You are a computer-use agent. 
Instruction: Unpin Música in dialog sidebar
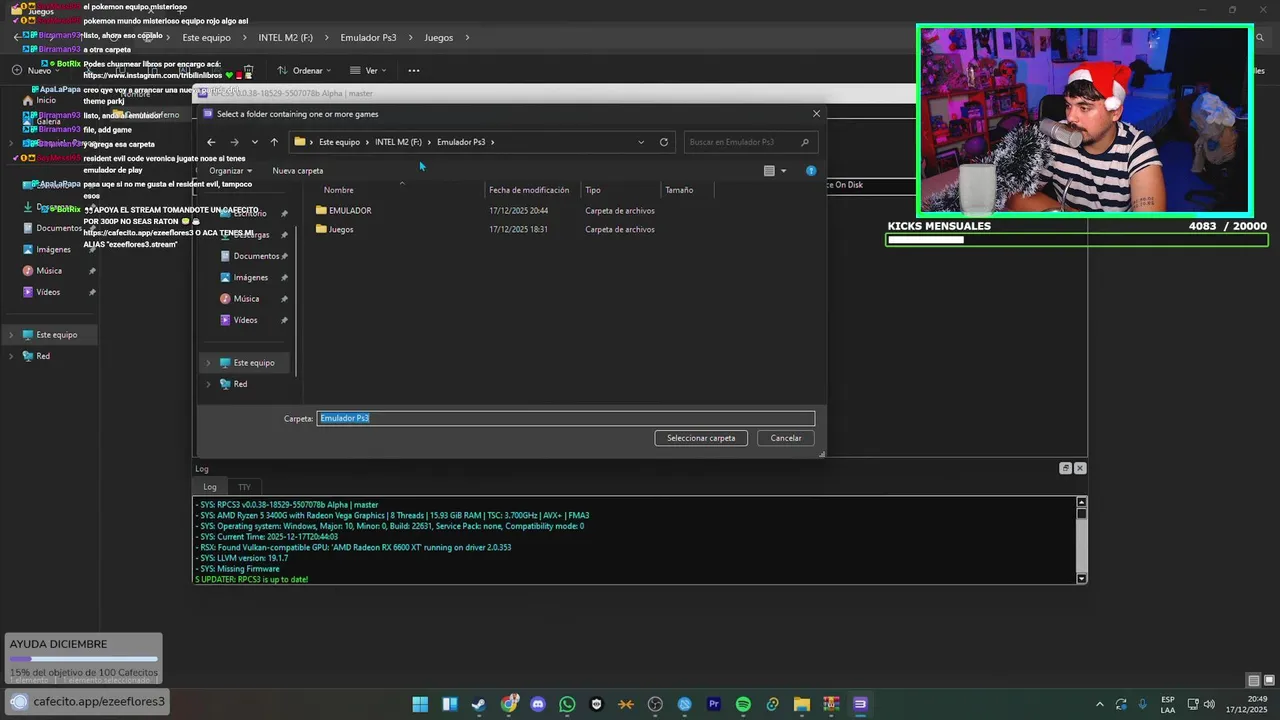point(284,299)
